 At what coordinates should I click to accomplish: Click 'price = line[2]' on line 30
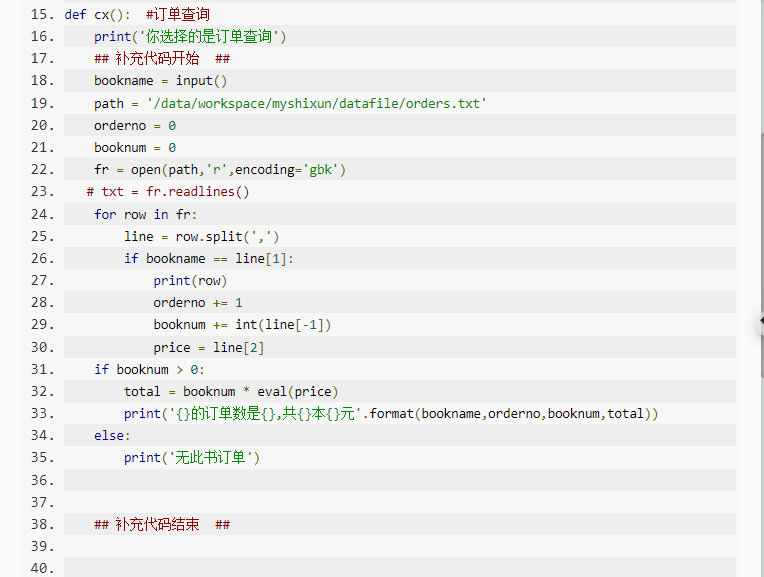click(x=209, y=347)
